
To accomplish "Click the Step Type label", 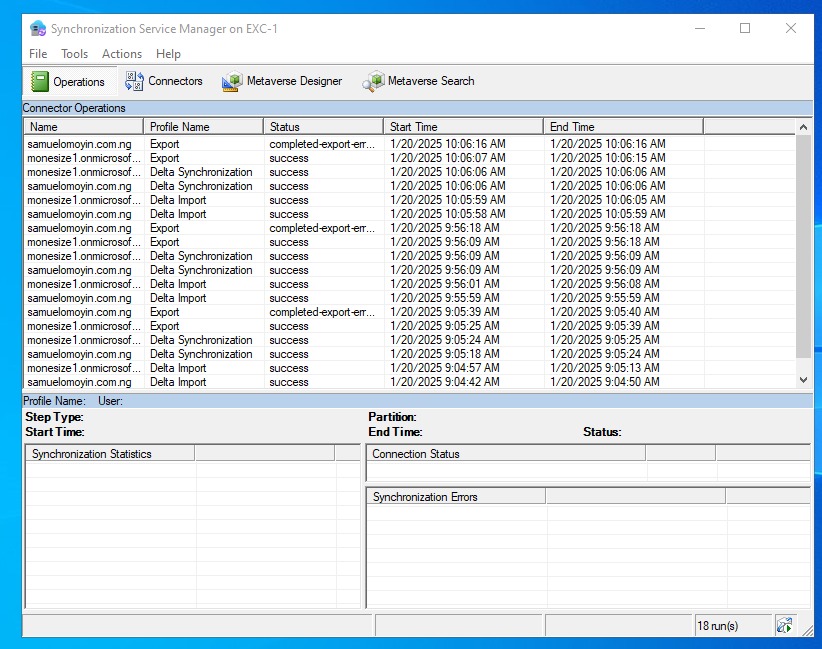I will pos(54,417).
